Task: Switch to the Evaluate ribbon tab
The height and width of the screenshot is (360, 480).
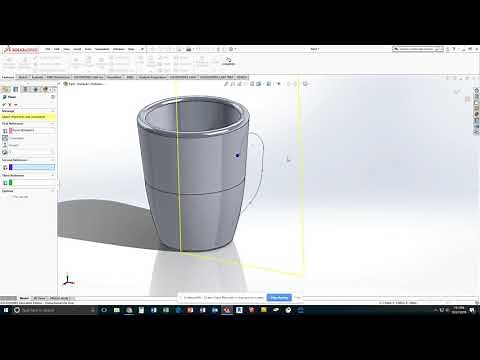Action: (37, 77)
